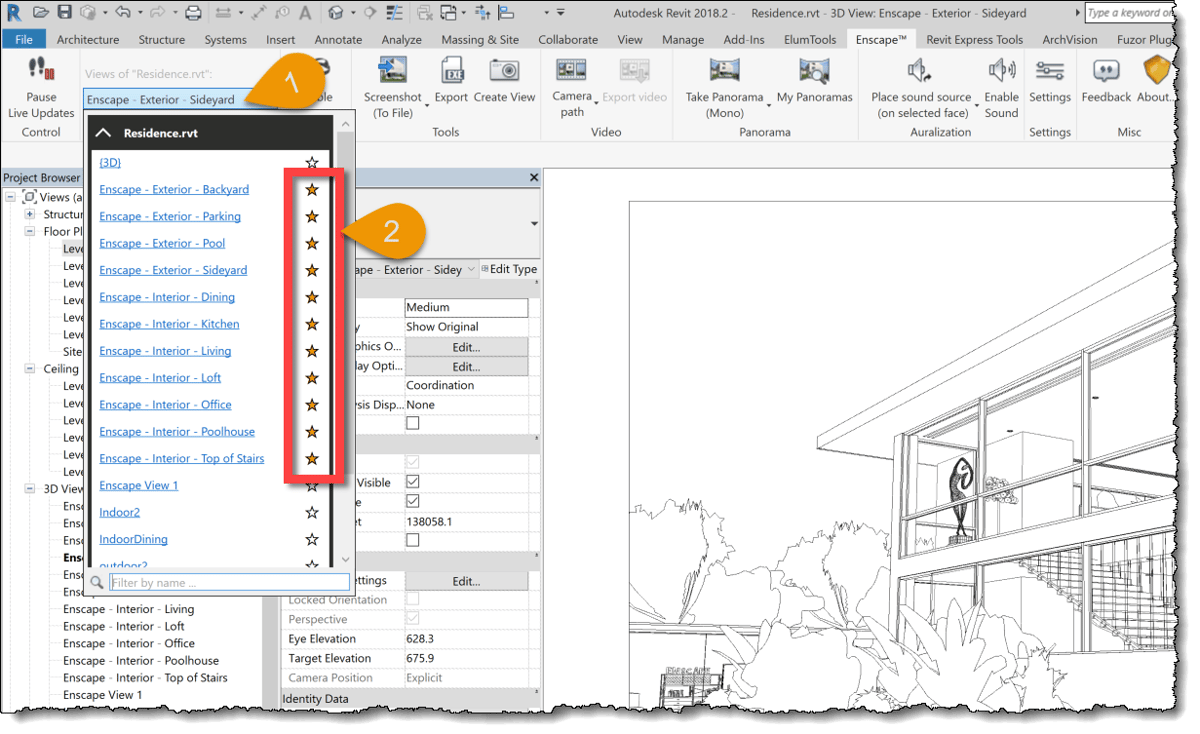Viewport: 1200px width, 734px height.
Task: Unfavorite the Enscape - Exterior - Pool view
Action: (312, 242)
